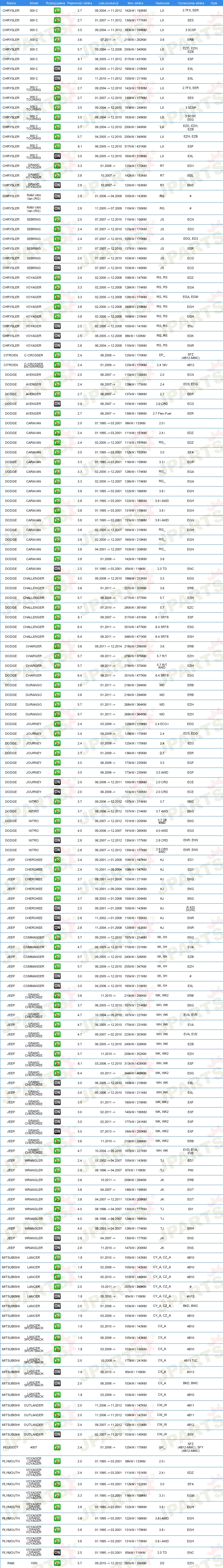
Task: Click petrol icon in RAM 1500 row
Action: click(x=57, y=1563)
